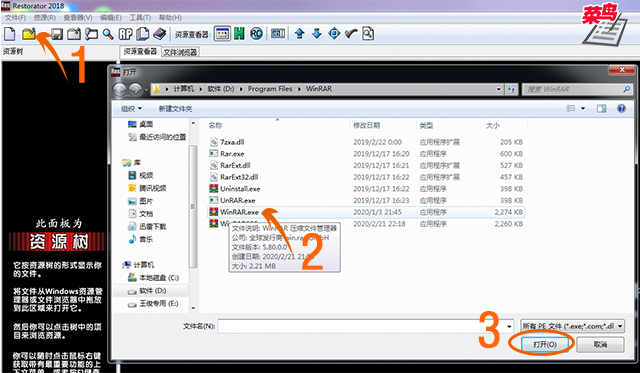The image size is (640, 373).
Task: Click the document search preview toolbar icon
Action: [x=368, y=34]
